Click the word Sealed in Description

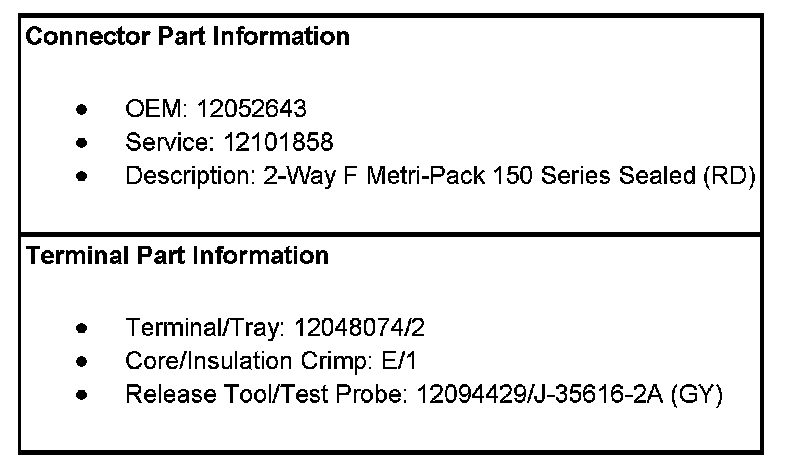pos(657,176)
